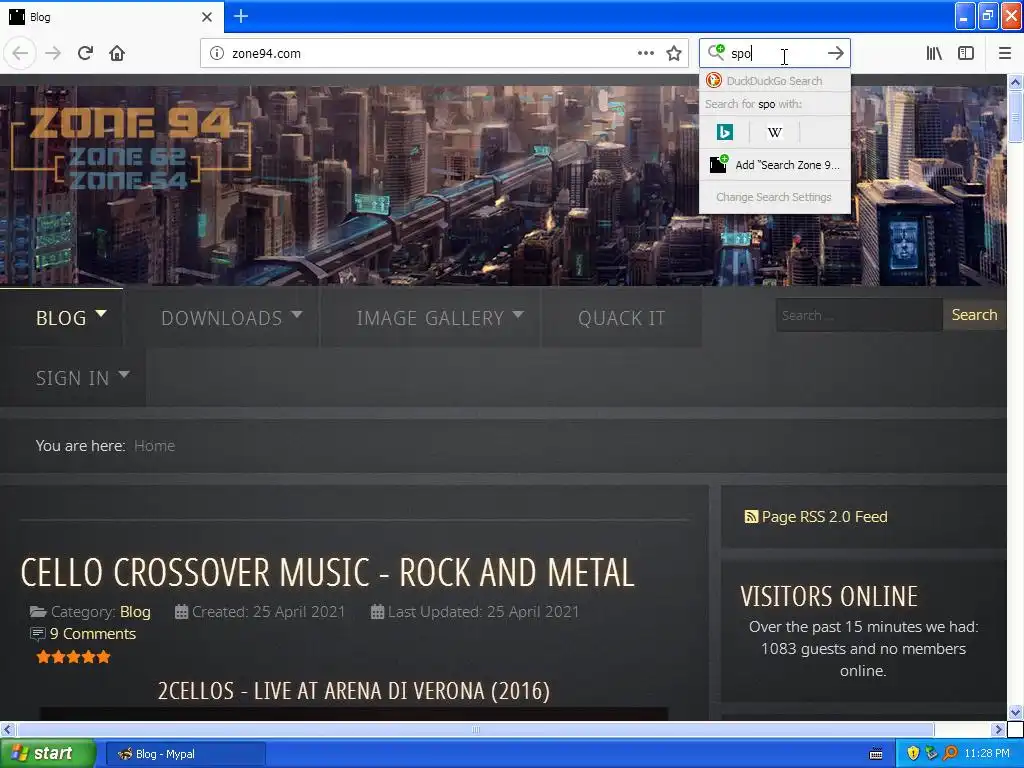Click the orange magnifier tray icon
1024x768 pixels.
click(x=950, y=754)
